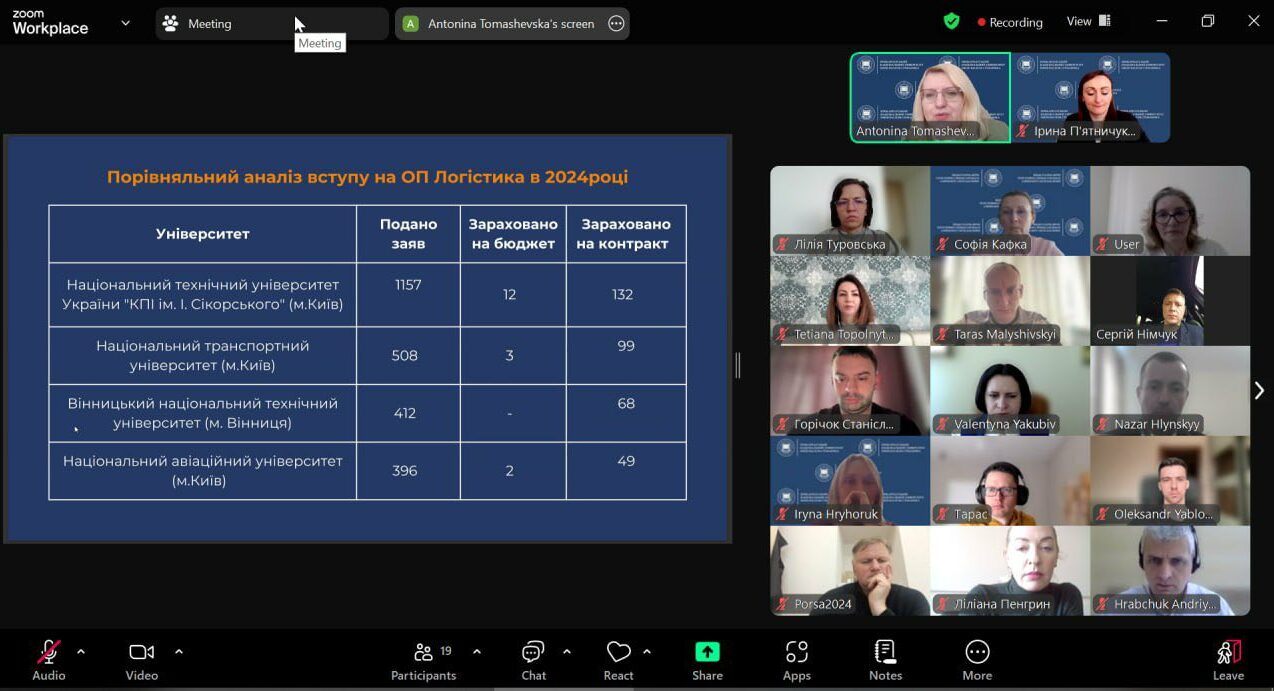Expand video options arrow next to Video
Viewport: 1274px width, 691px height.
click(179, 652)
